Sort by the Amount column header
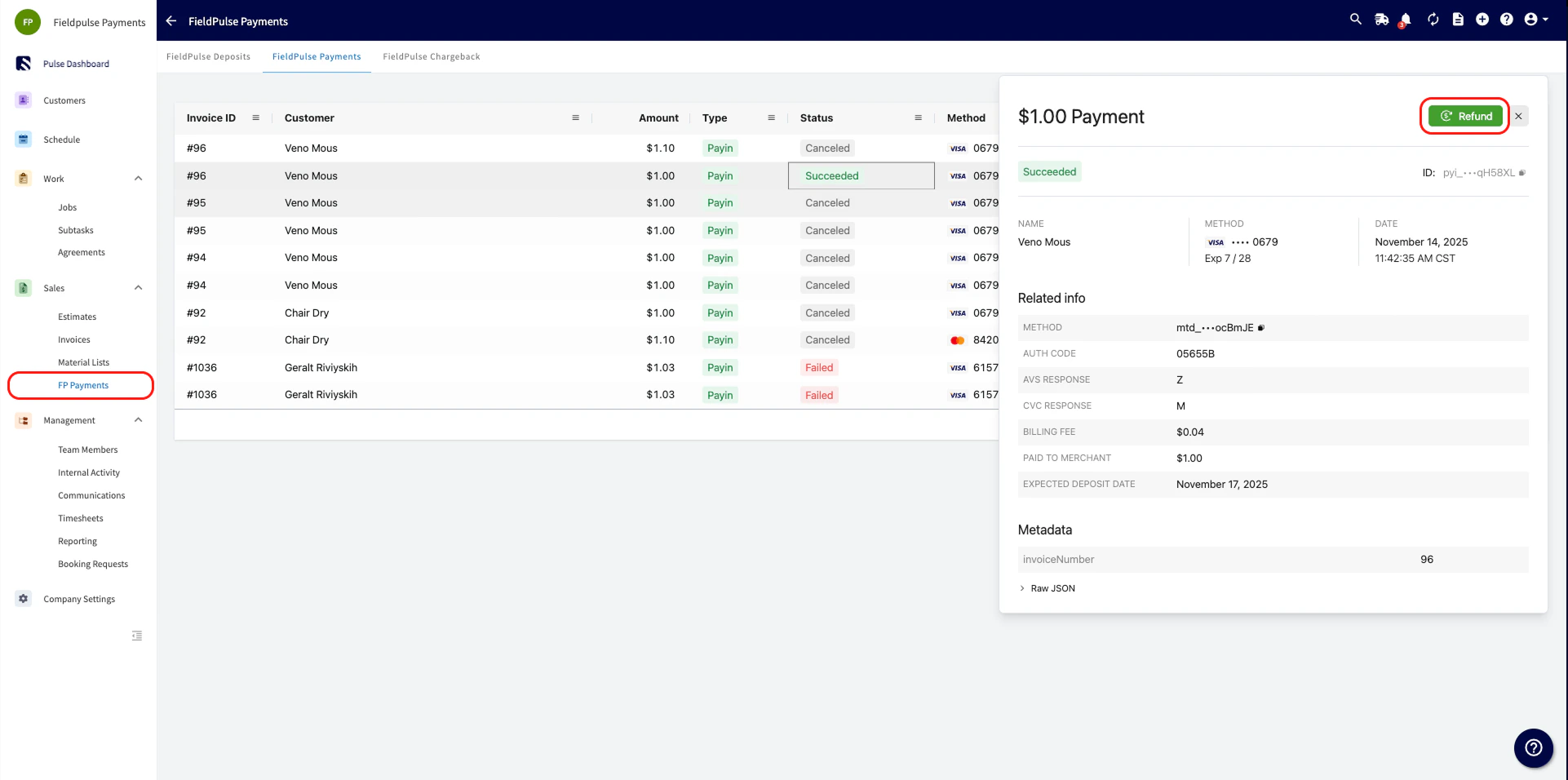The height and width of the screenshot is (780, 1568). tap(658, 117)
